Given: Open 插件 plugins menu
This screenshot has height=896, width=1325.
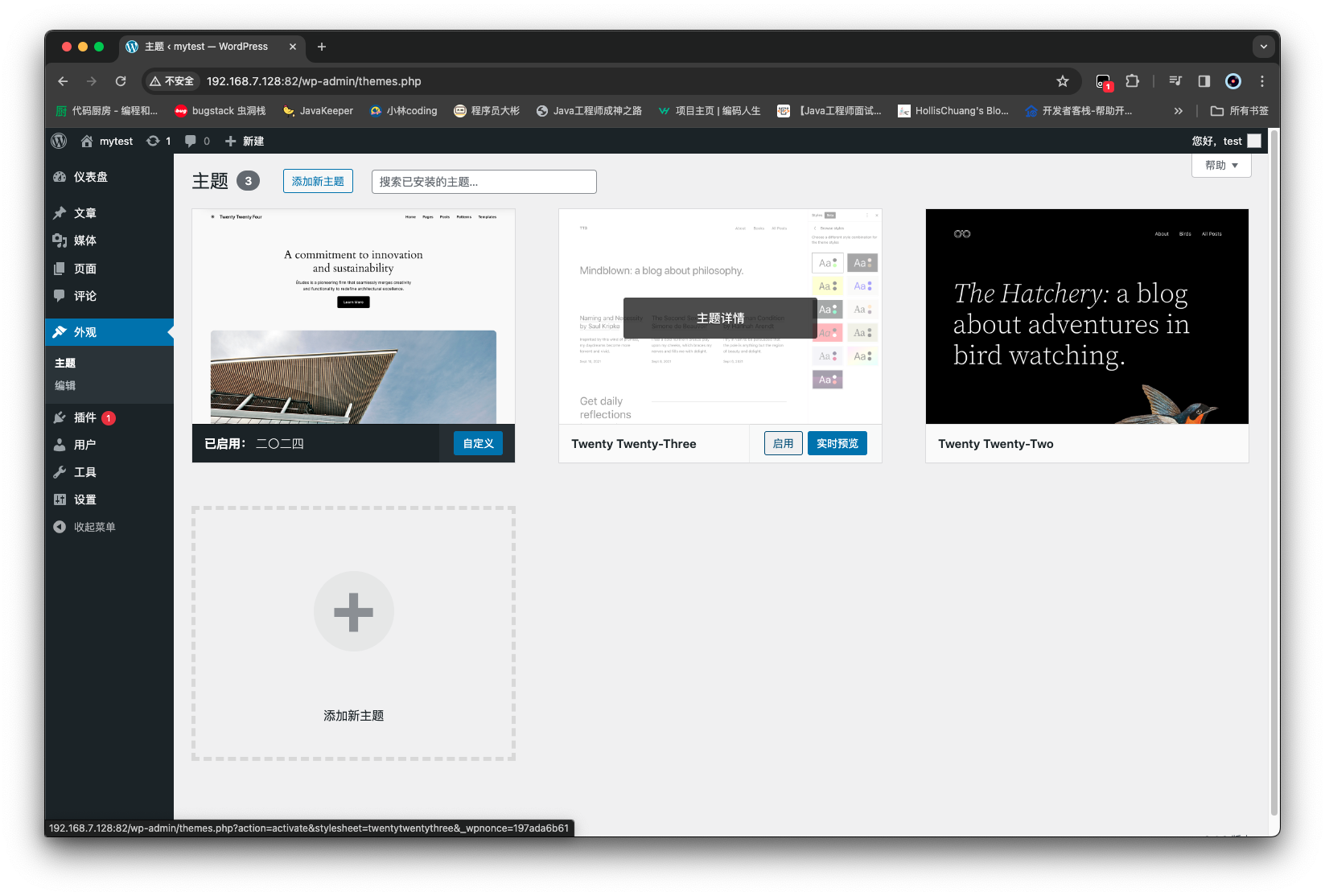Looking at the screenshot, I should (109, 417).
